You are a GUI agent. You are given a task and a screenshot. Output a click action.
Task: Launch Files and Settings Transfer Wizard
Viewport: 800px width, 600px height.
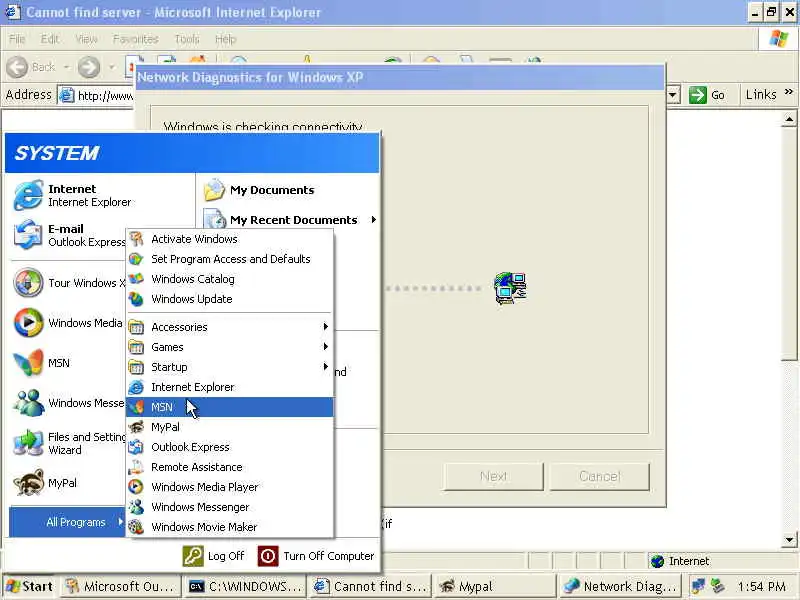pyautogui.click(x=69, y=443)
